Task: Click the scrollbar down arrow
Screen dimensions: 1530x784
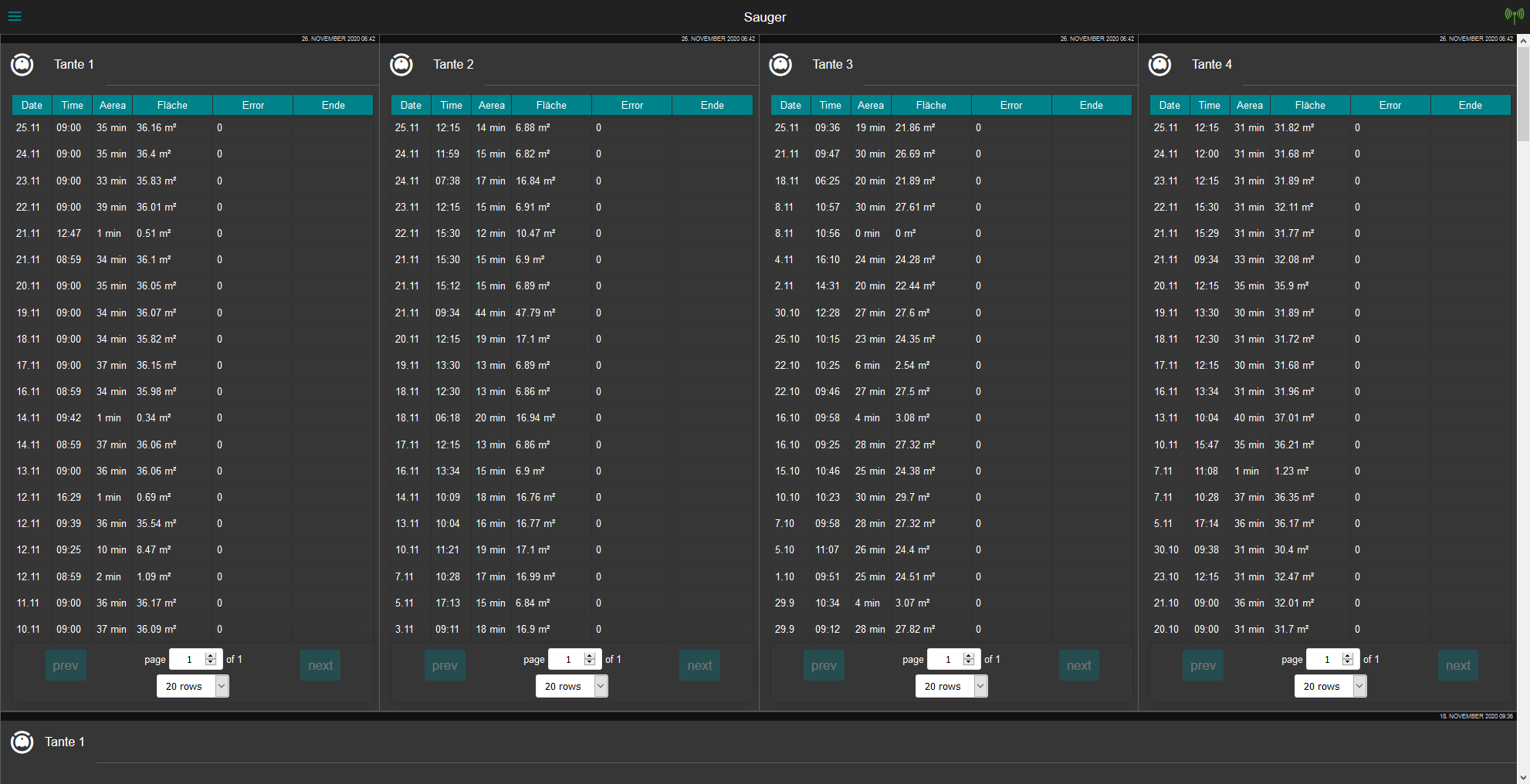Action: 1523,777
